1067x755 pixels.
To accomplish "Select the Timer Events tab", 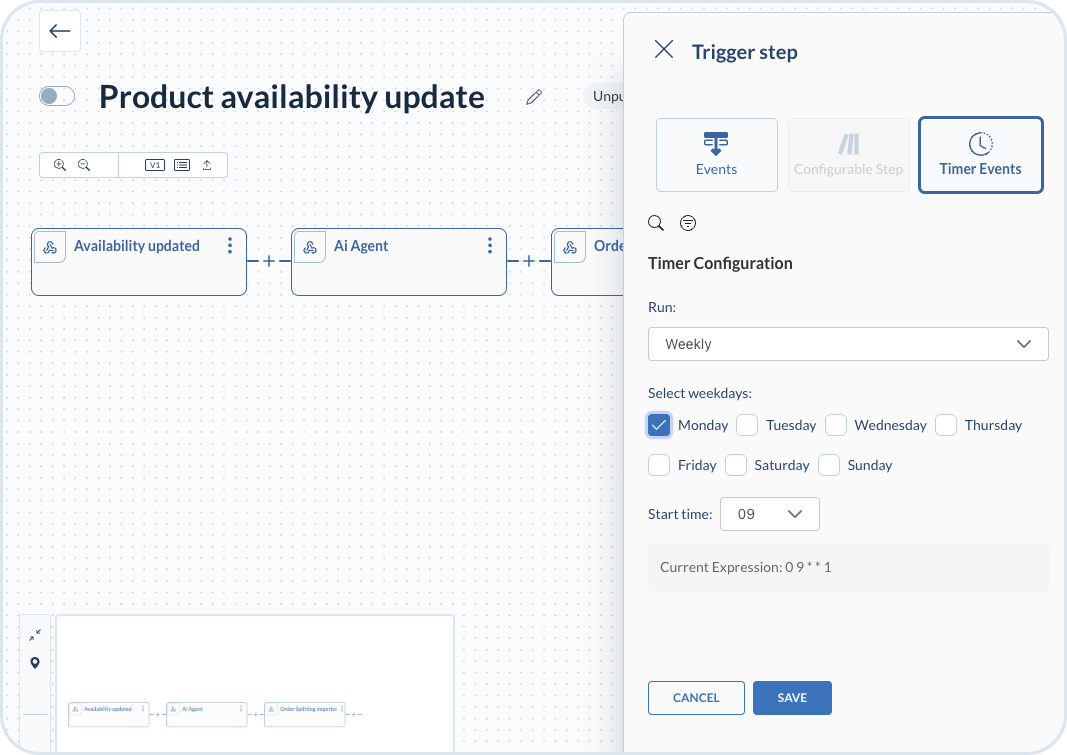I will pyautogui.click(x=980, y=155).
